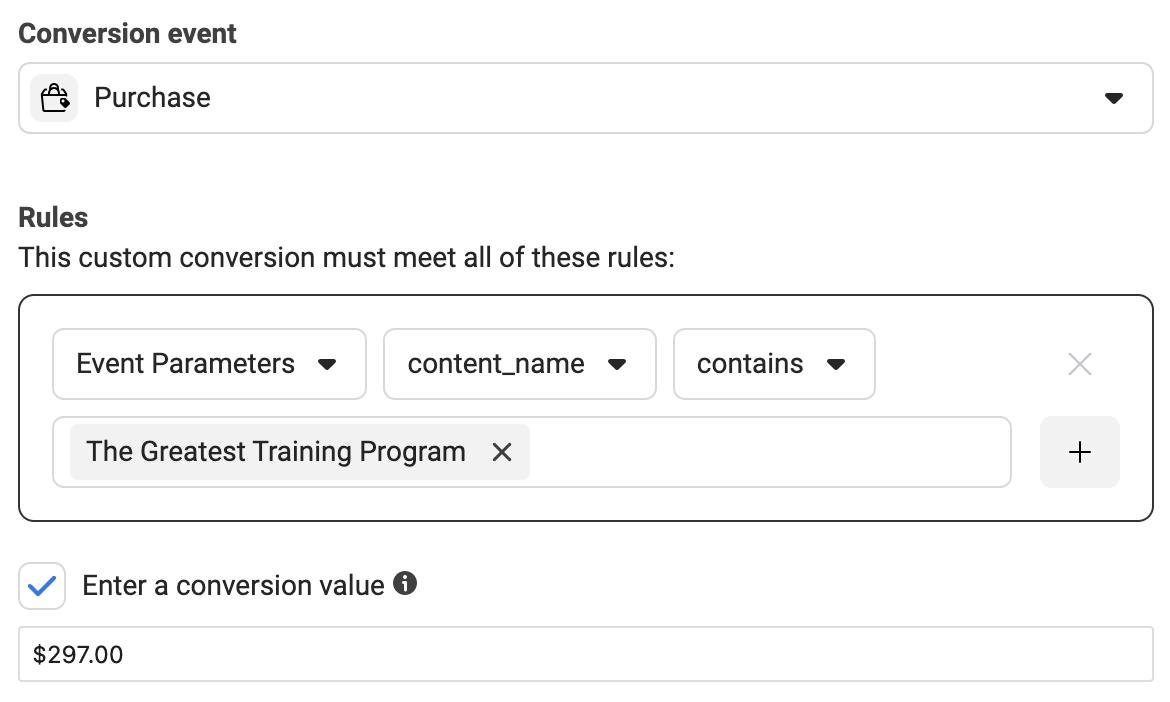Show info about conversion value

404,583
